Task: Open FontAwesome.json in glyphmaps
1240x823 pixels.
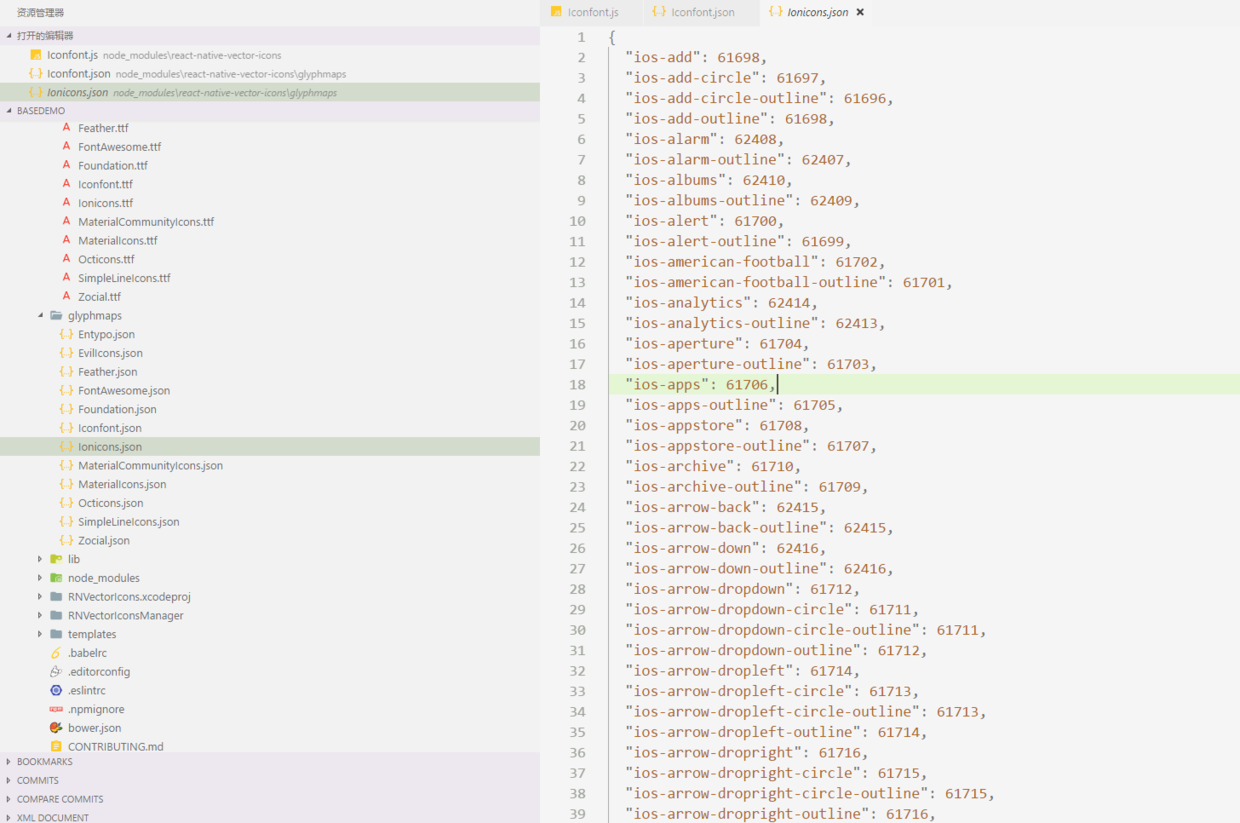Action: 124,391
